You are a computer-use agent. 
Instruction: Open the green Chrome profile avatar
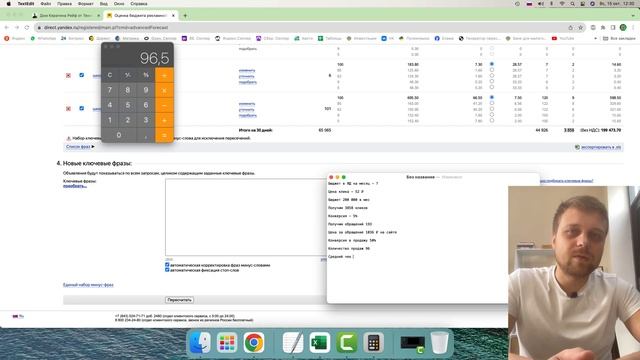[623, 27]
